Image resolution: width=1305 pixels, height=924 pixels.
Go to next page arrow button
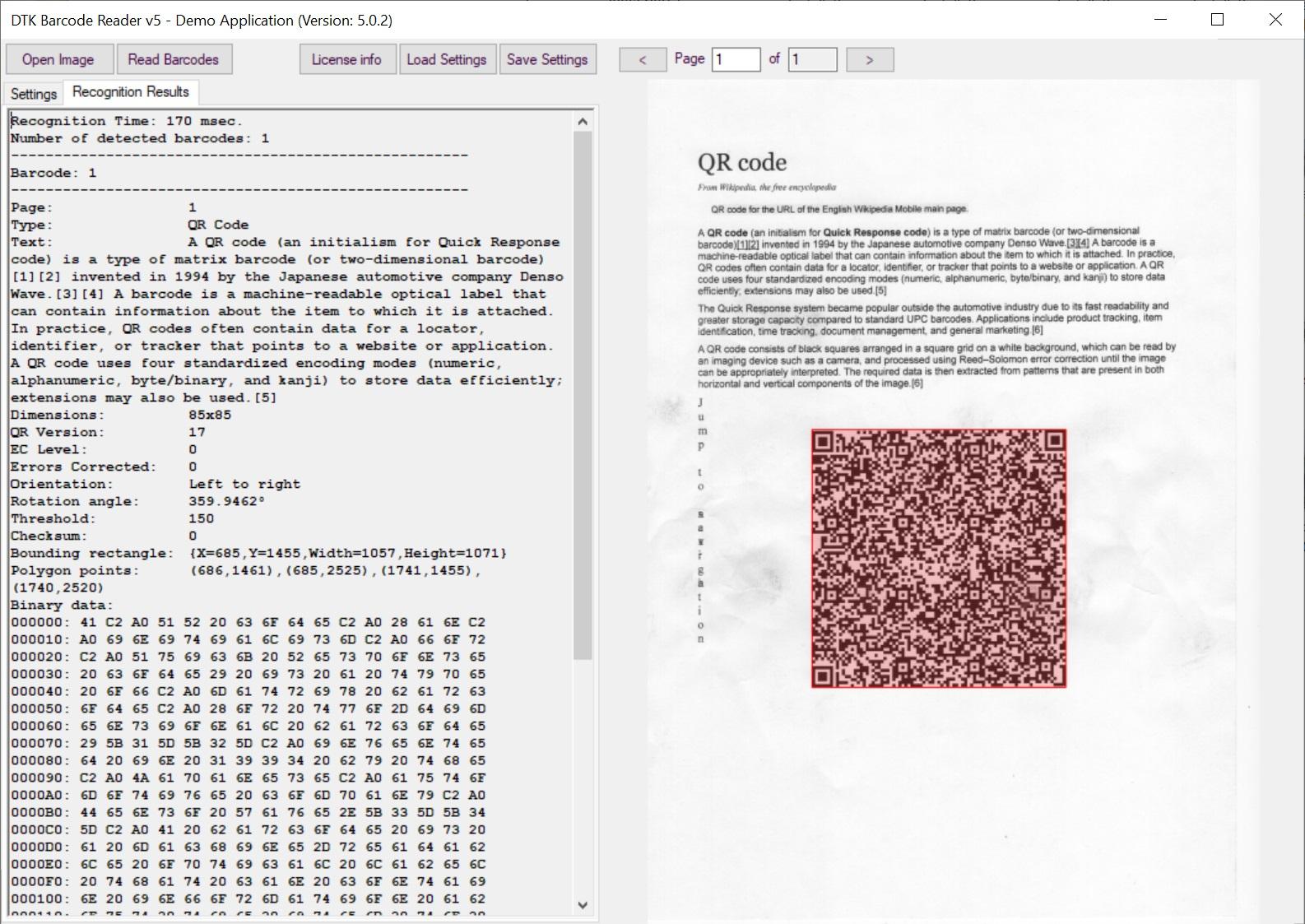pyautogui.click(x=870, y=59)
